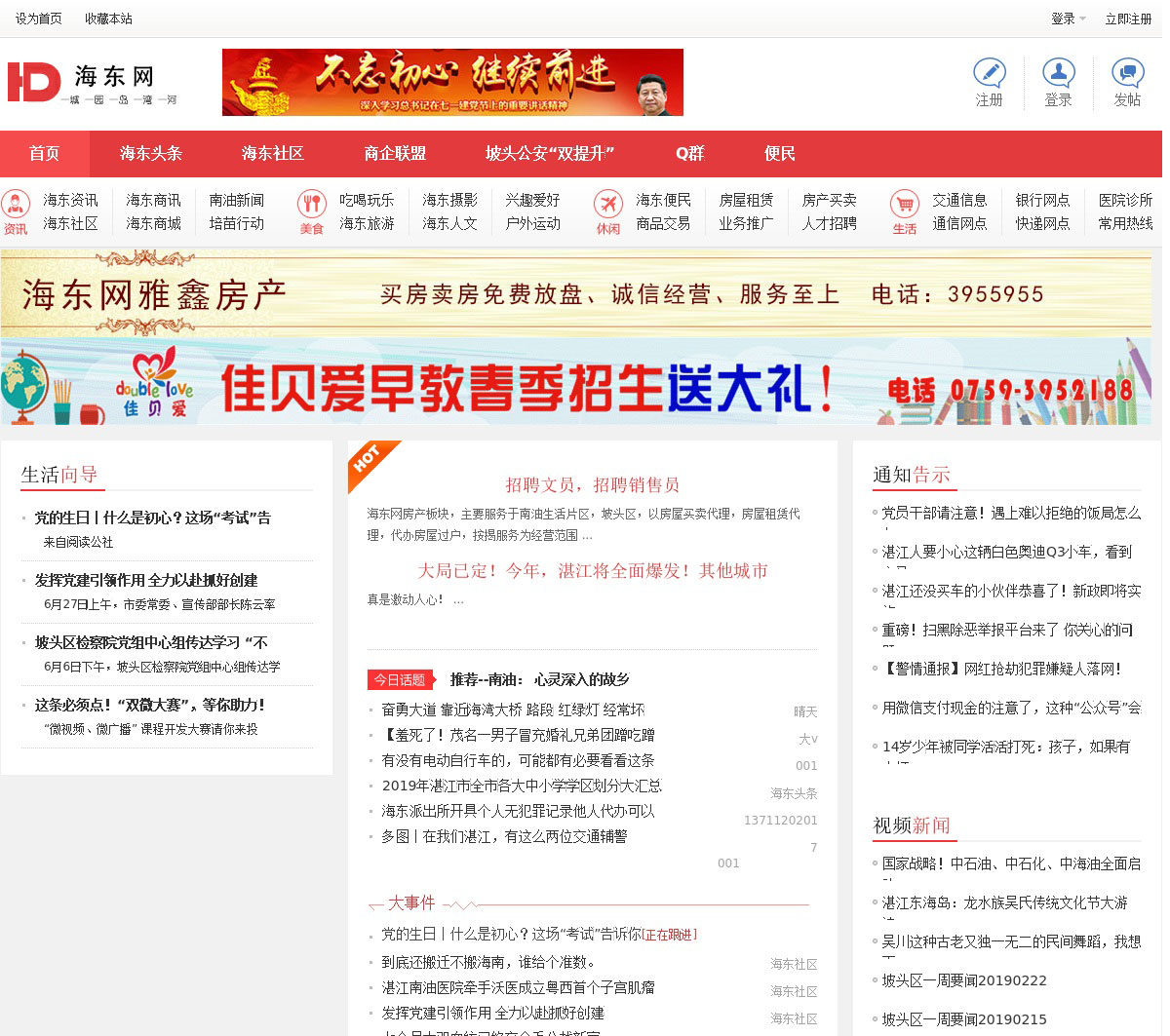Open the 招聘文员，招聘销售员 headline
1170x1036 pixels.
tap(592, 485)
